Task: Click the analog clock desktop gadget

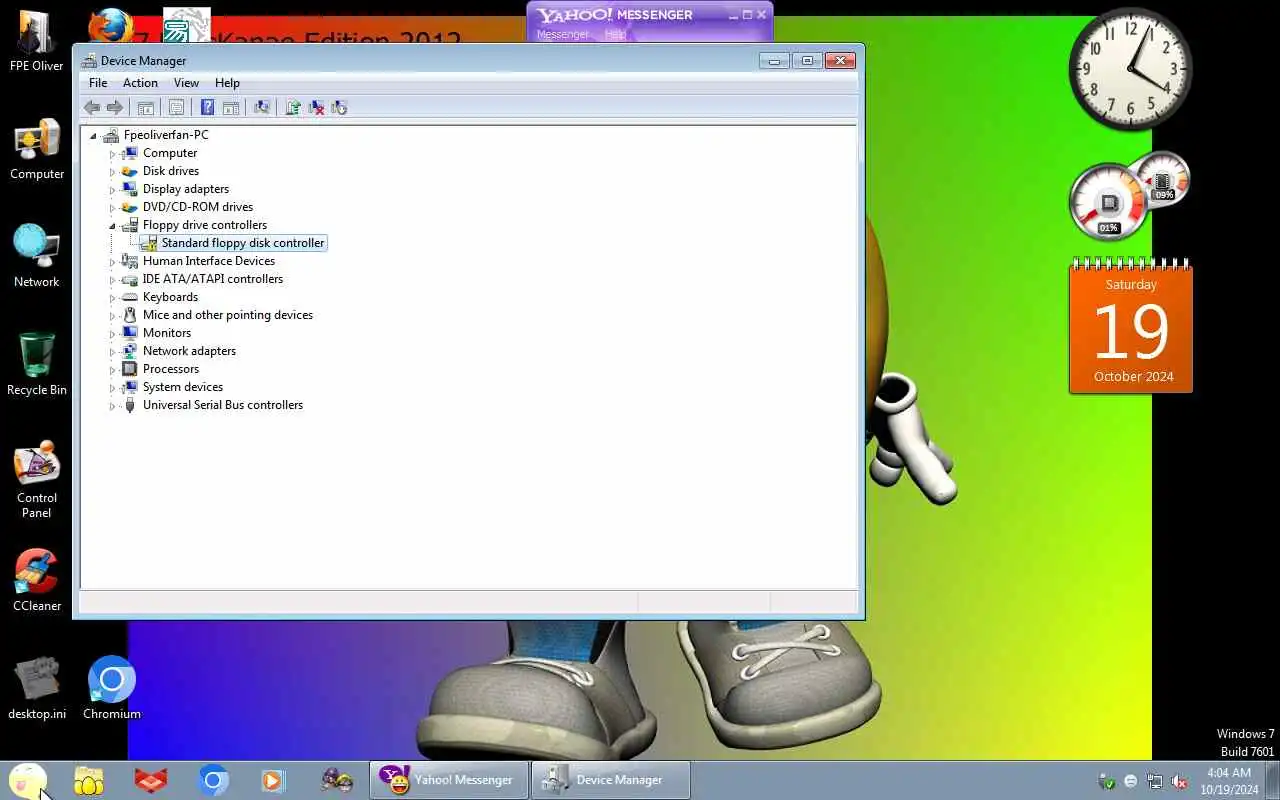Action: click(x=1131, y=69)
